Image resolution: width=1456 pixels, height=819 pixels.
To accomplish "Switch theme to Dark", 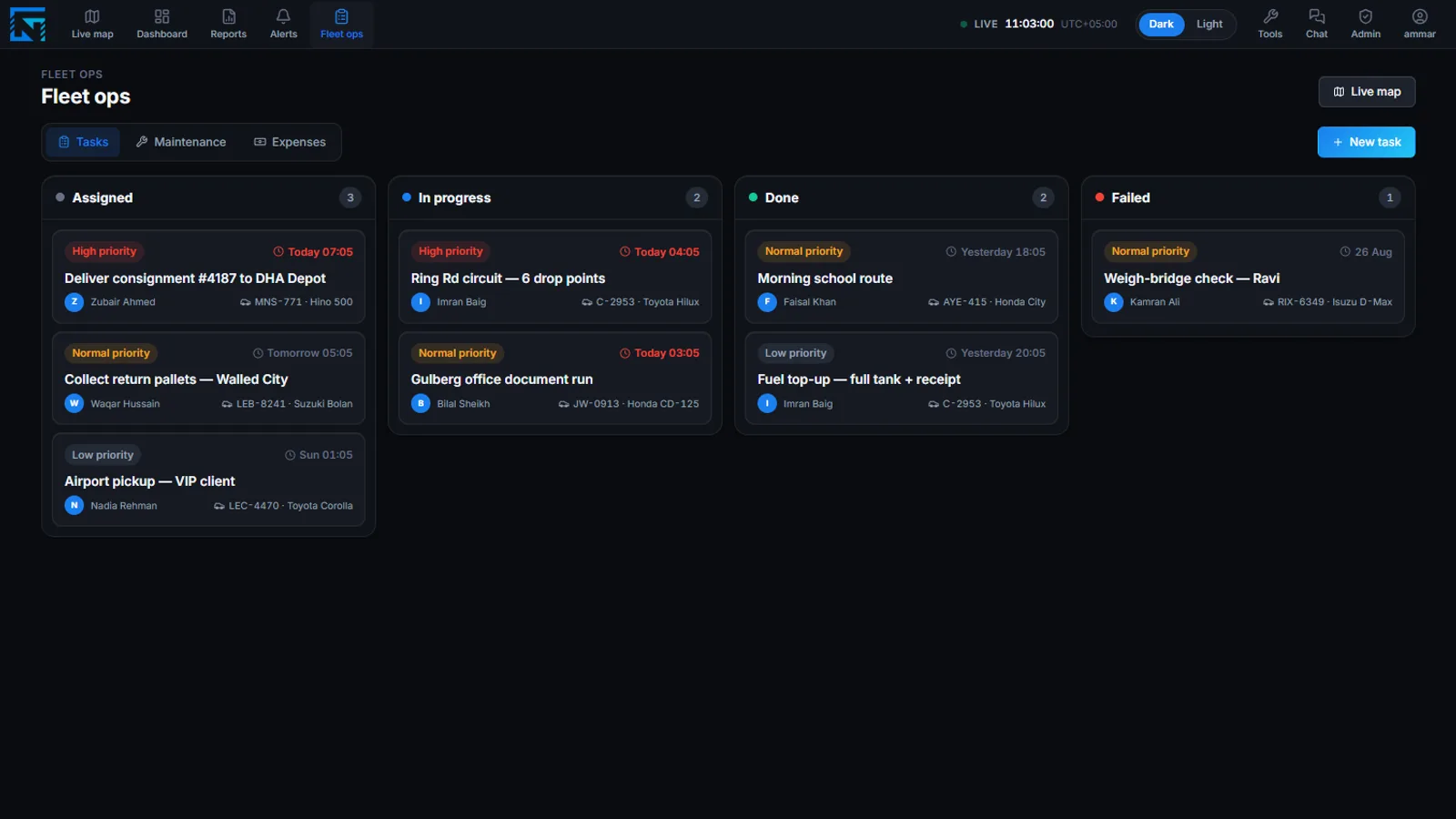I will [1161, 25].
